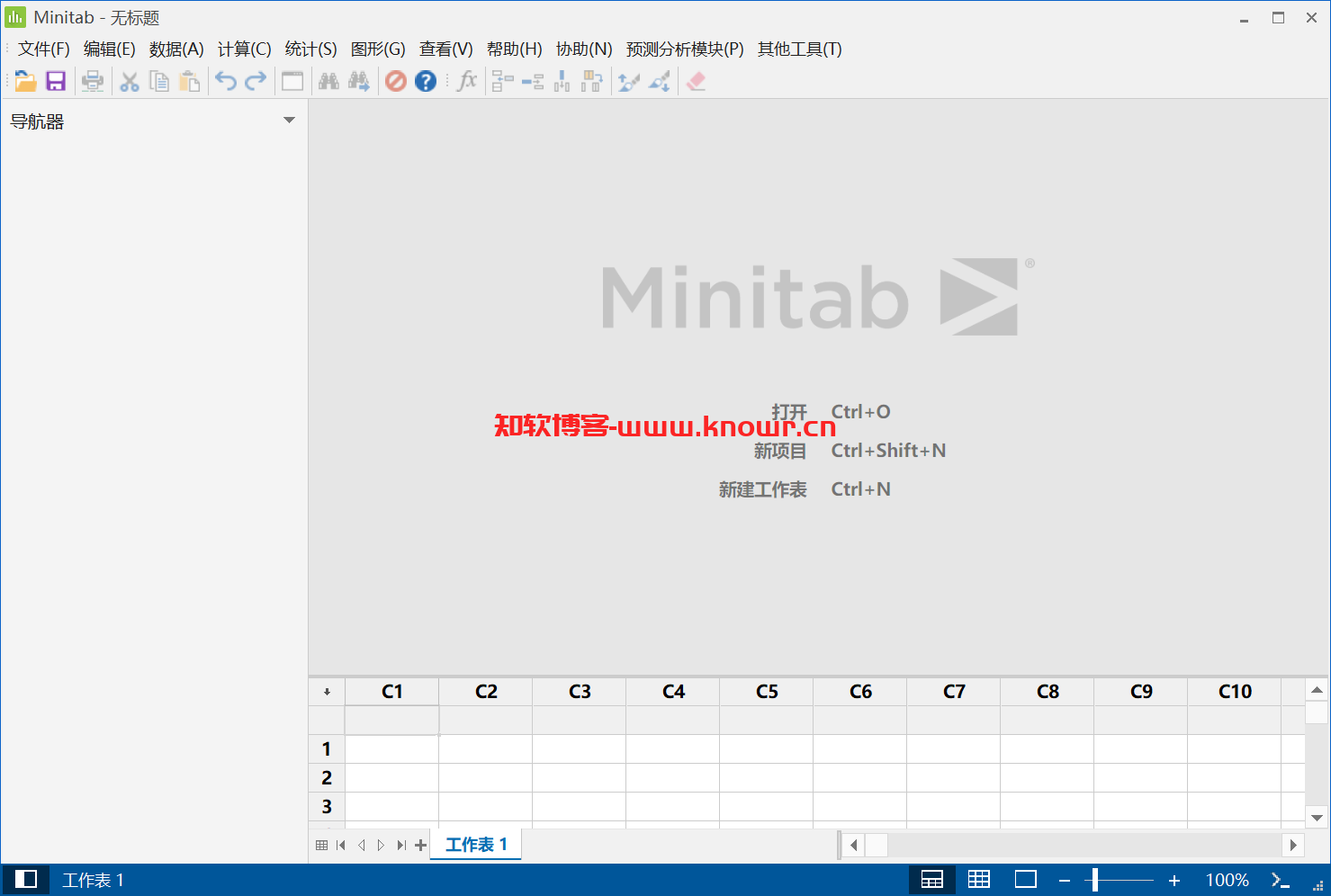The height and width of the screenshot is (896, 1331).
Task: Cut selection using the scissors icon
Action: click(x=130, y=81)
